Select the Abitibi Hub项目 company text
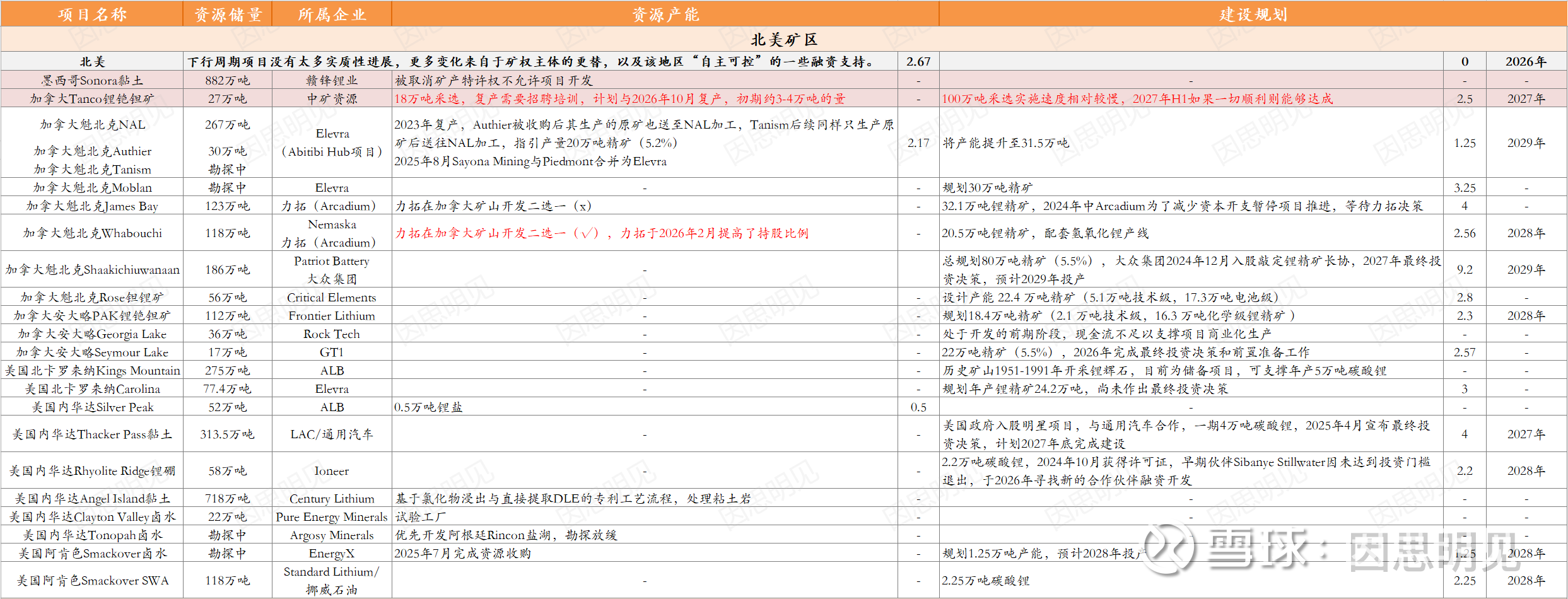Image resolution: width=1568 pixels, height=599 pixels. click(332, 151)
